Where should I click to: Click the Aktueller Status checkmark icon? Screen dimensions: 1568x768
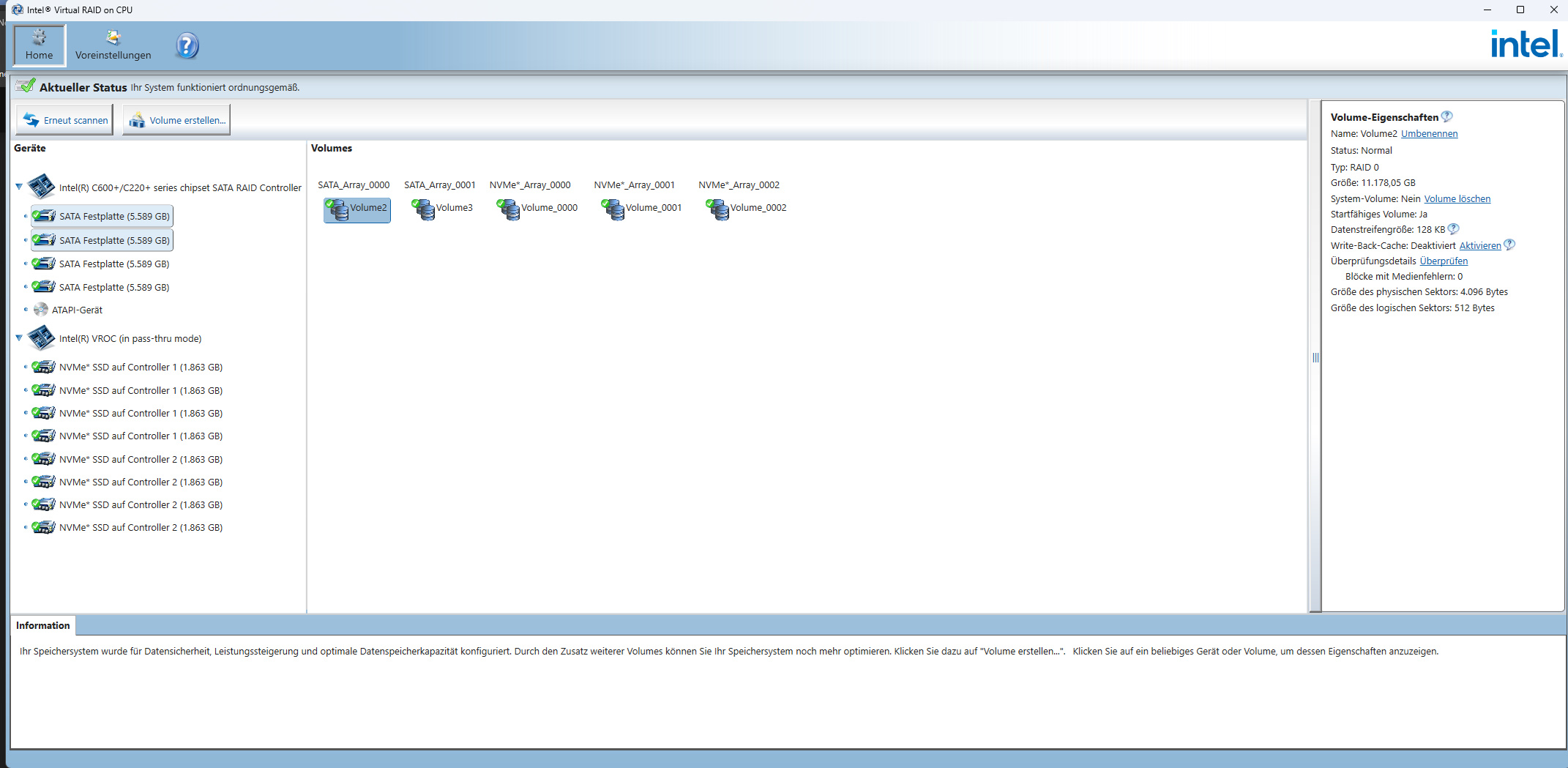coord(26,86)
